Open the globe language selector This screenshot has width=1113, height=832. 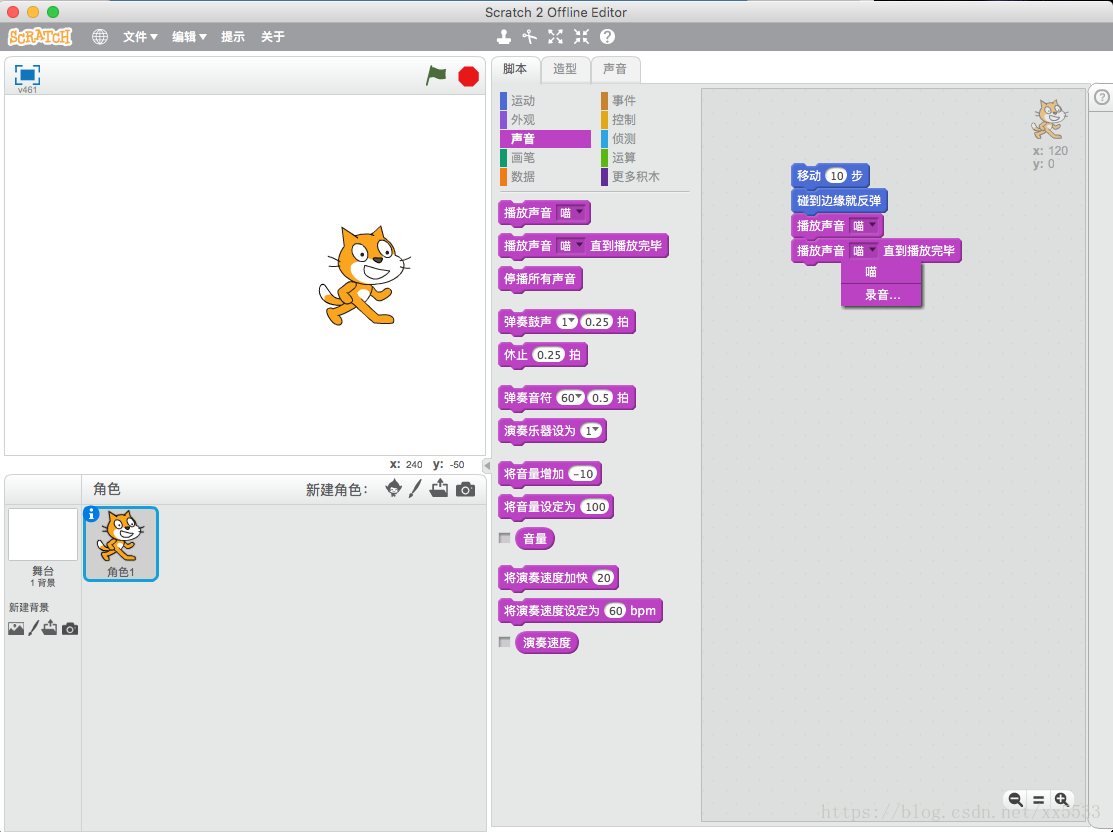[100, 37]
